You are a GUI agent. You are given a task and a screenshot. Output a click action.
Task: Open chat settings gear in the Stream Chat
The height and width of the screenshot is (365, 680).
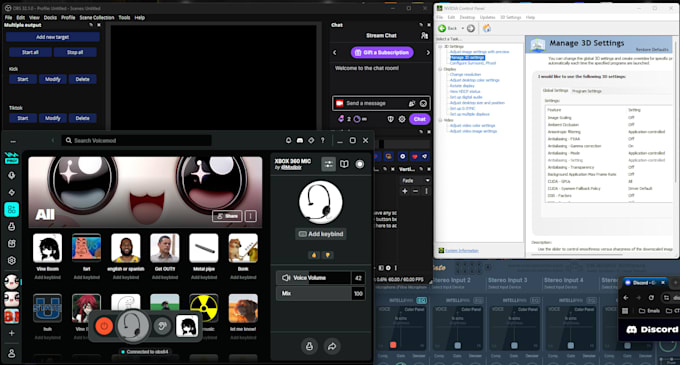(402, 119)
